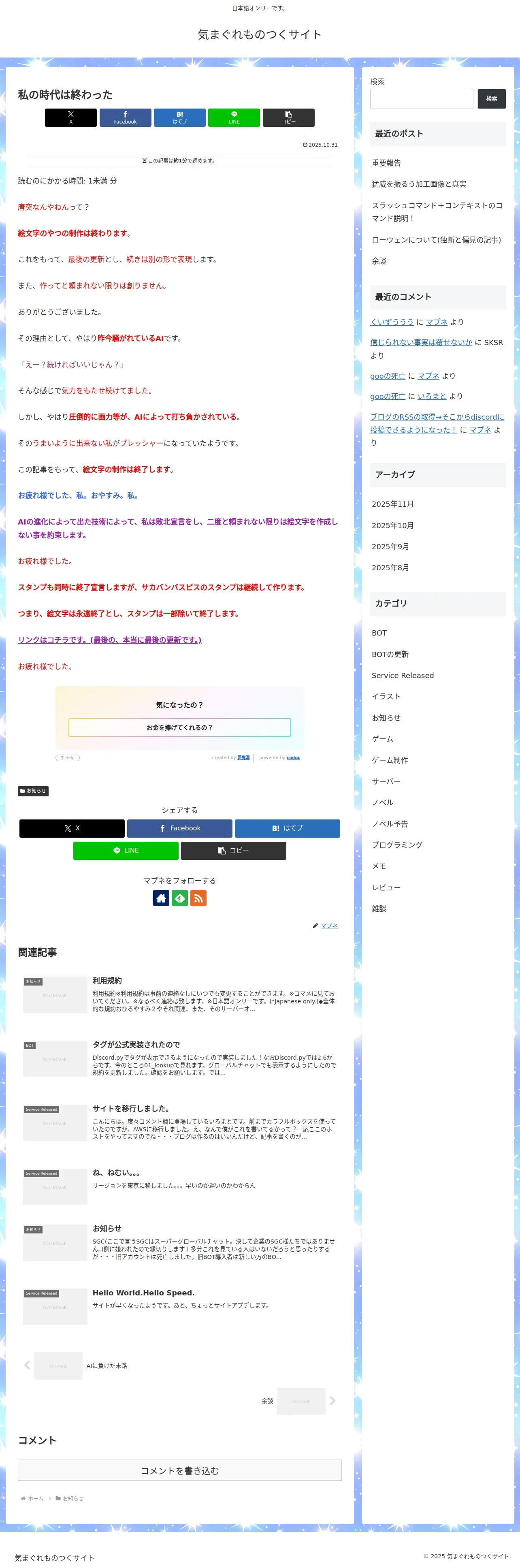Viewport: 520px width, 1568px height.
Task: Open the codoc powered-by link
Action: 294,758
